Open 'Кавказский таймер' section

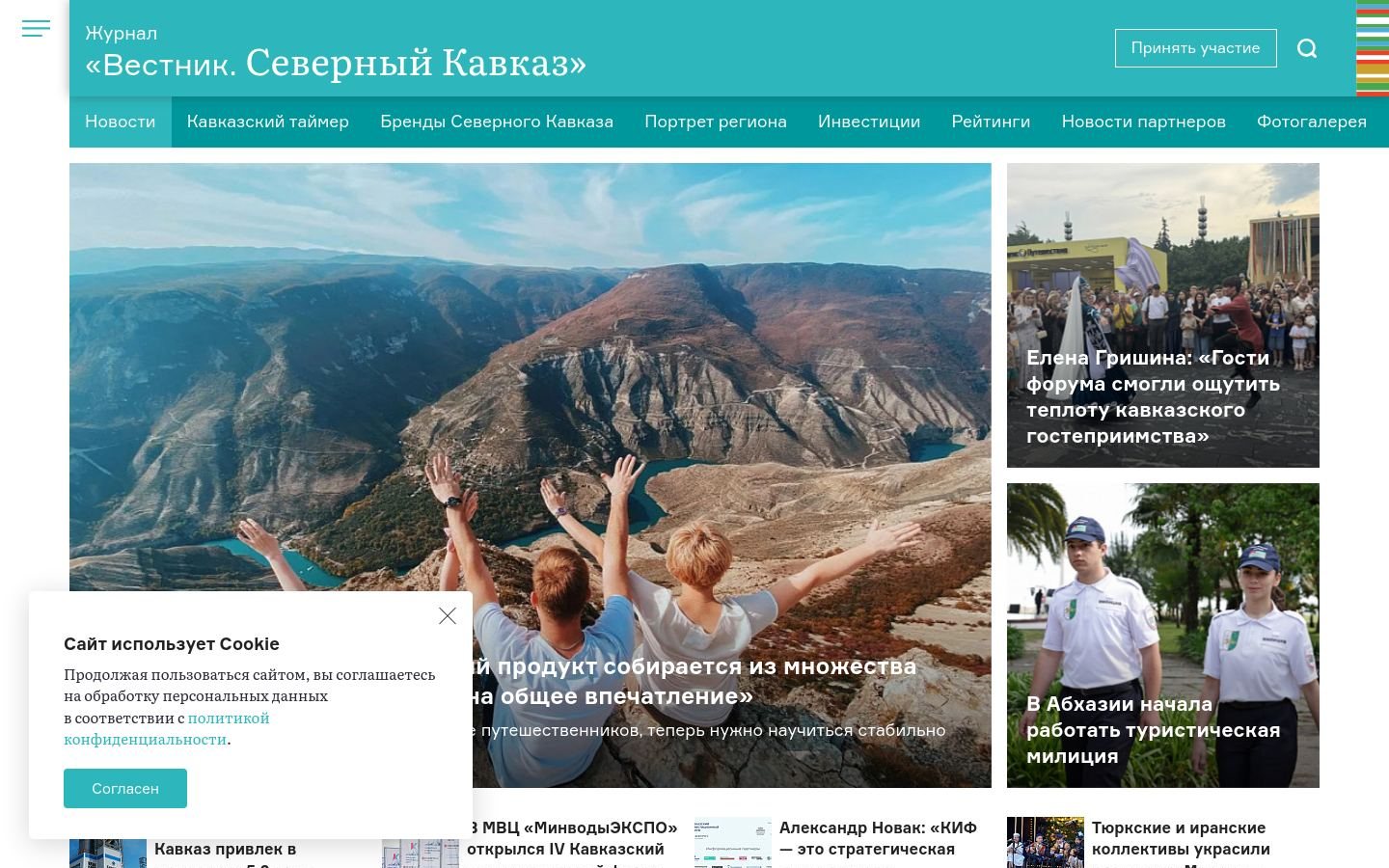[268, 122]
